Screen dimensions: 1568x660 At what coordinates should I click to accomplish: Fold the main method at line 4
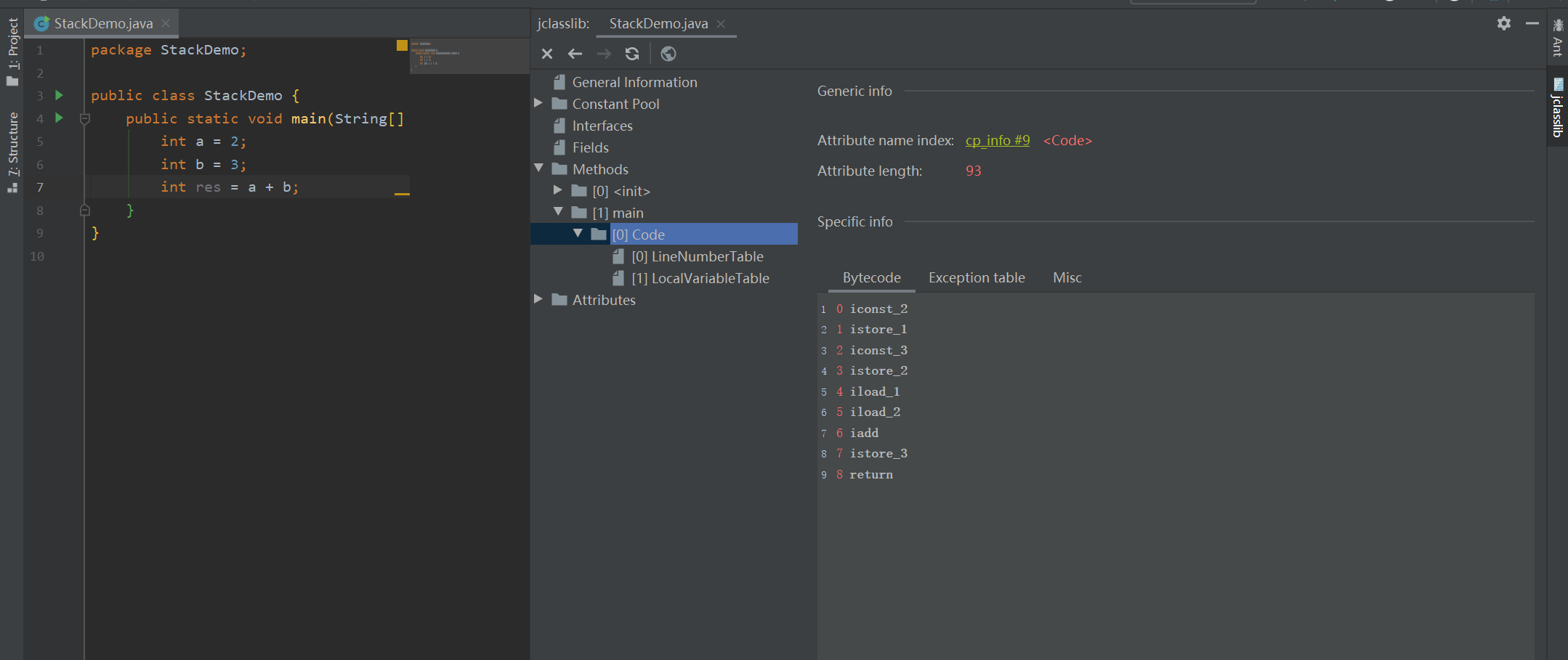85,118
